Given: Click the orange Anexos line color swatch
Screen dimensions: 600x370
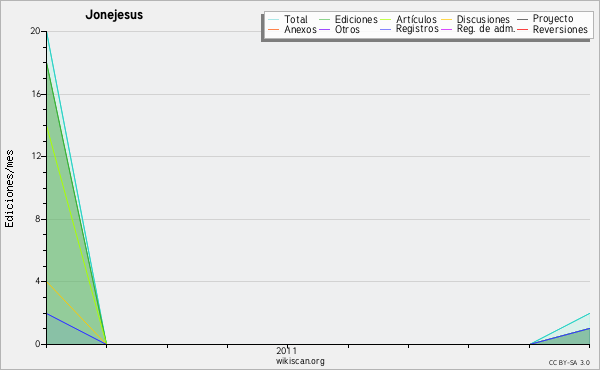Looking at the screenshot, I should tap(274, 29).
